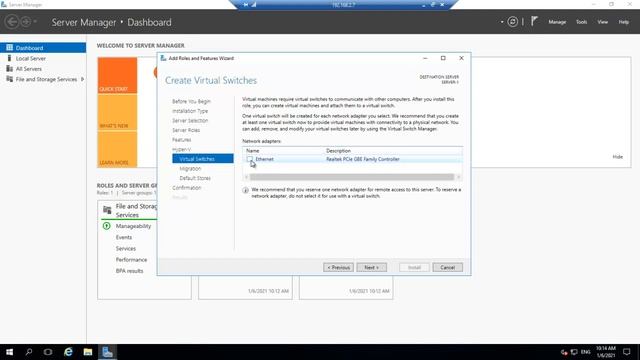Click the Refresh icon in Server Manager header

tap(513, 22)
